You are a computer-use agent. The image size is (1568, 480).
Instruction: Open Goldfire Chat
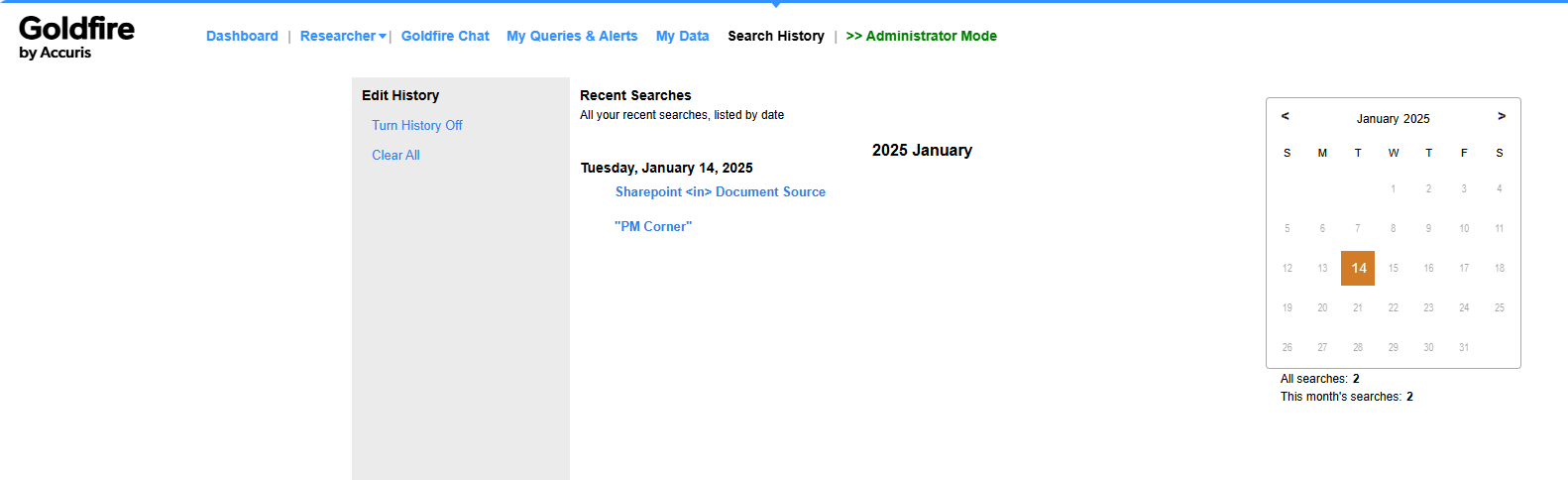pos(445,36)
